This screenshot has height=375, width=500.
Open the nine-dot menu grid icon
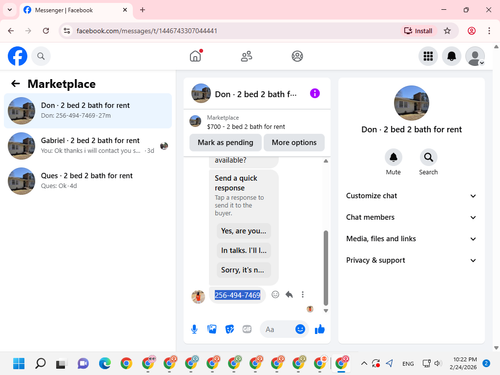[x=428, y=56]
